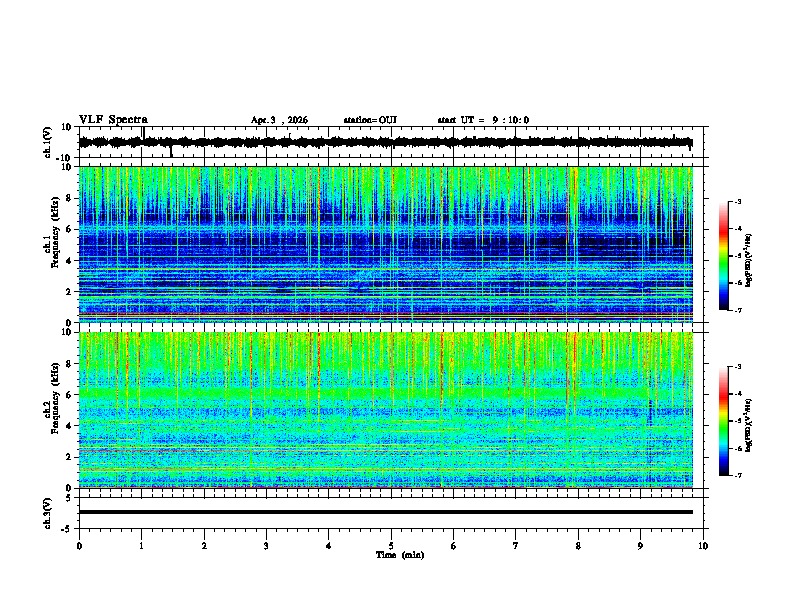This screenshot has height=612, width=792.
Task: Click the time axis end tick label "10"
Action: pos(703,546)
